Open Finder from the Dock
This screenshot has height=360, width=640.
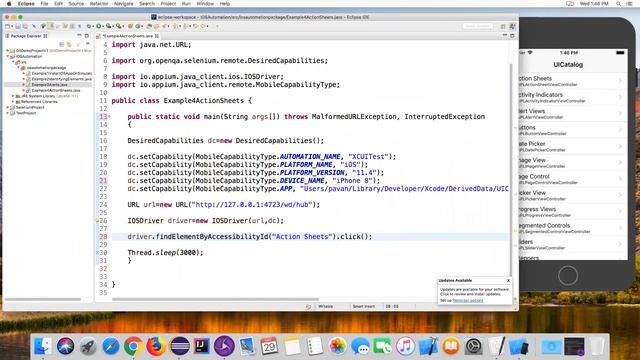point(42,346)
